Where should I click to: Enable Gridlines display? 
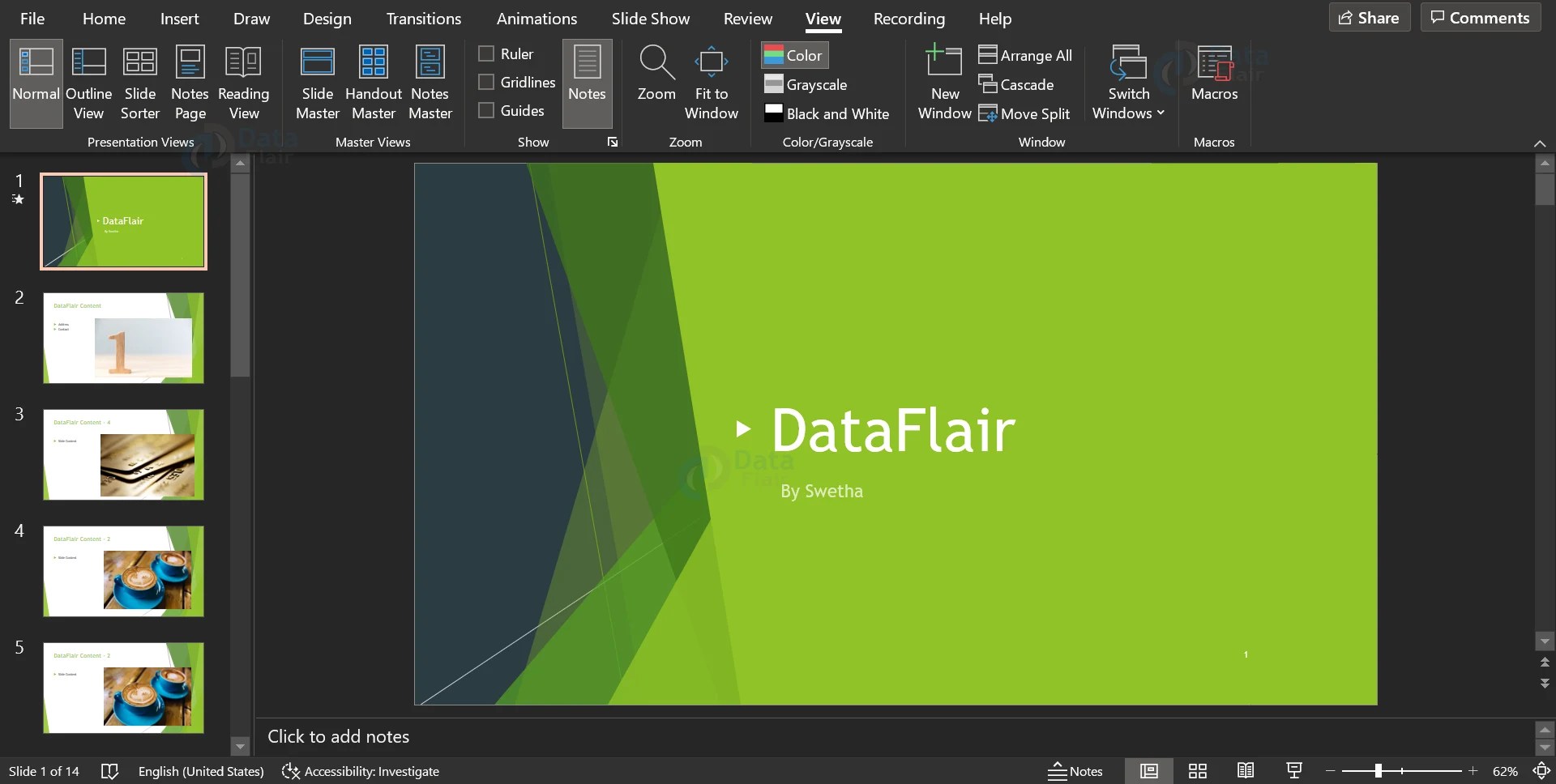[x=486, y=82]
